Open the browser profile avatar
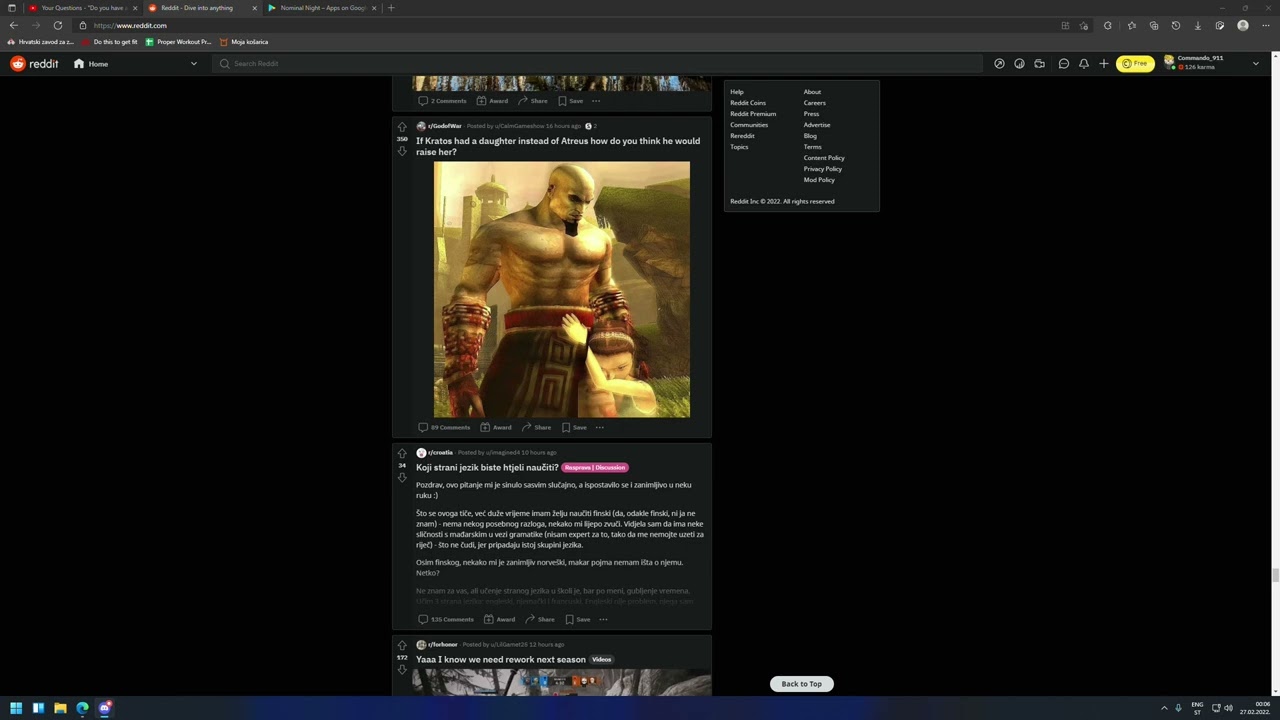1280x720 pixels. pyautogui.click(x=1243, y=25)
